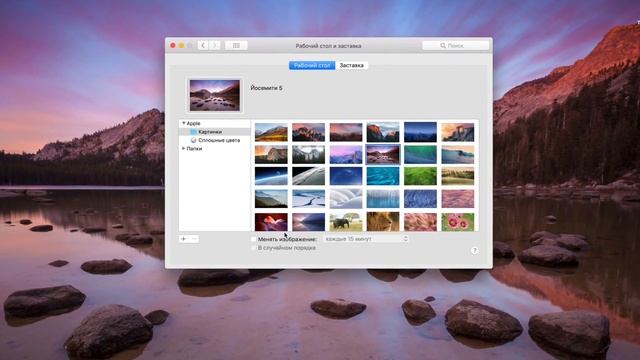Collapse the Apple group disclosure triangle

click(x=184, y=123)
